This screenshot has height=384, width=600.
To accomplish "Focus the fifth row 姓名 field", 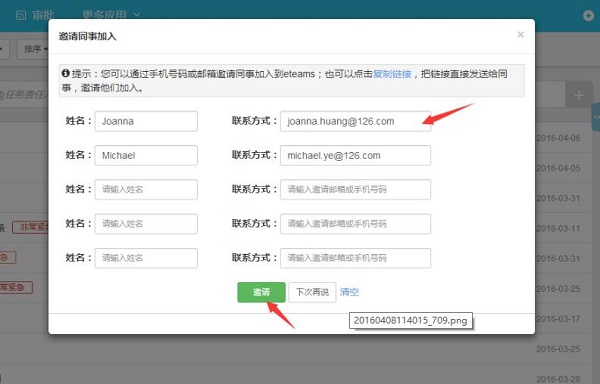I will pyautogui.click(x=146, y=258).
